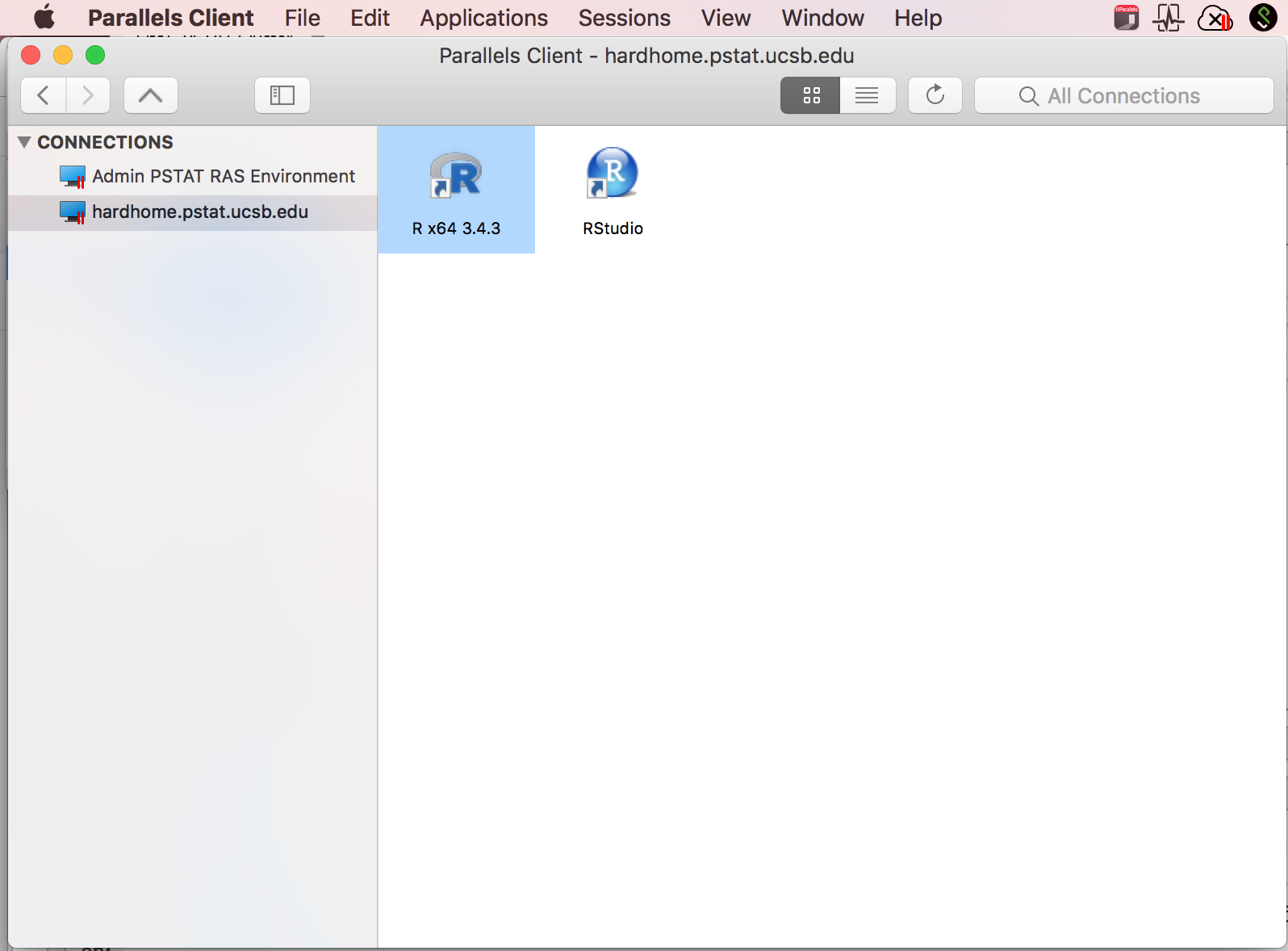Go back with the left arrow button
Image resolution: width=1288 pixels, height=951 pixels.
[44, 95]
